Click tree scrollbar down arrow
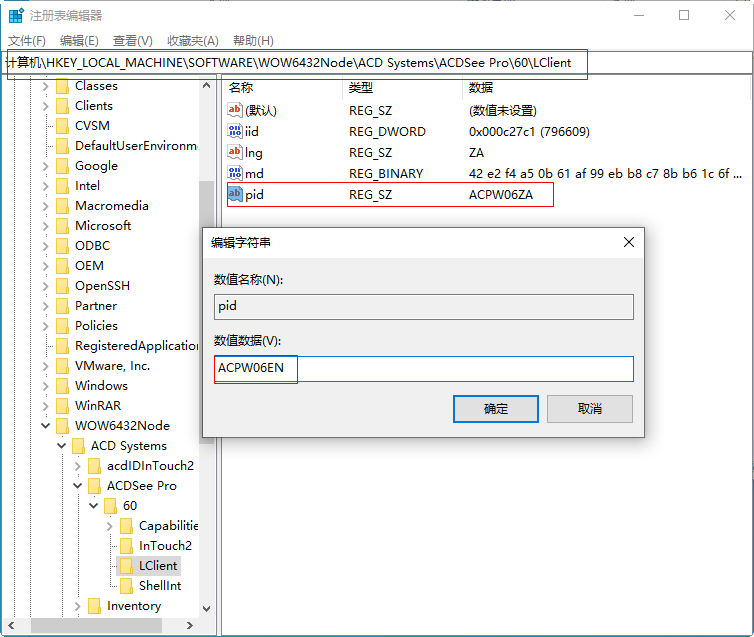Screen dimensions: 754x637 tap(207, 609)
